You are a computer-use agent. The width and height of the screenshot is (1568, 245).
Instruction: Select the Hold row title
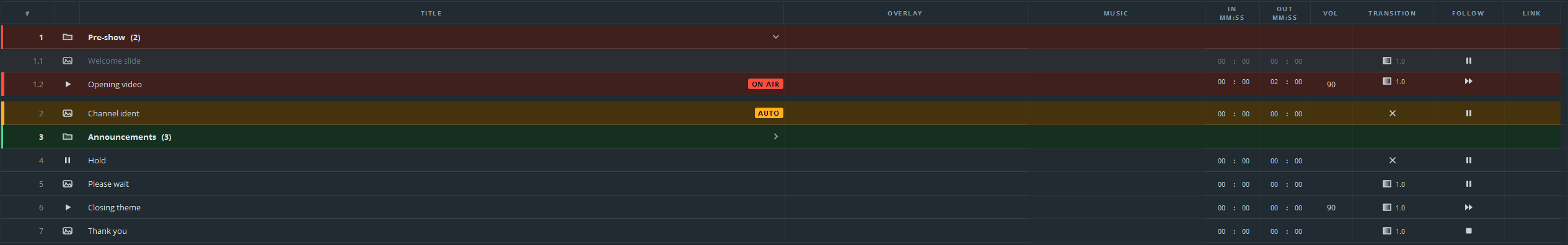97,160
